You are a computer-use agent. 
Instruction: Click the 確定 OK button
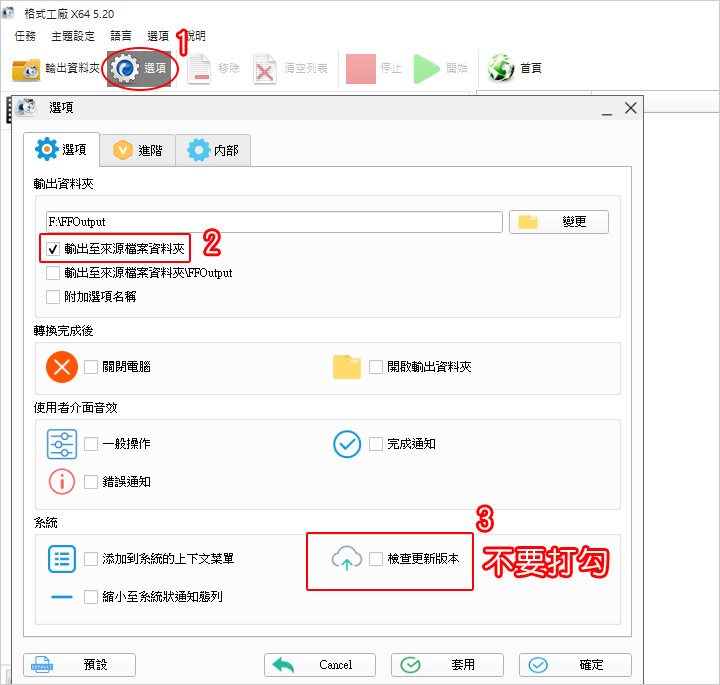tap(575, 665)
